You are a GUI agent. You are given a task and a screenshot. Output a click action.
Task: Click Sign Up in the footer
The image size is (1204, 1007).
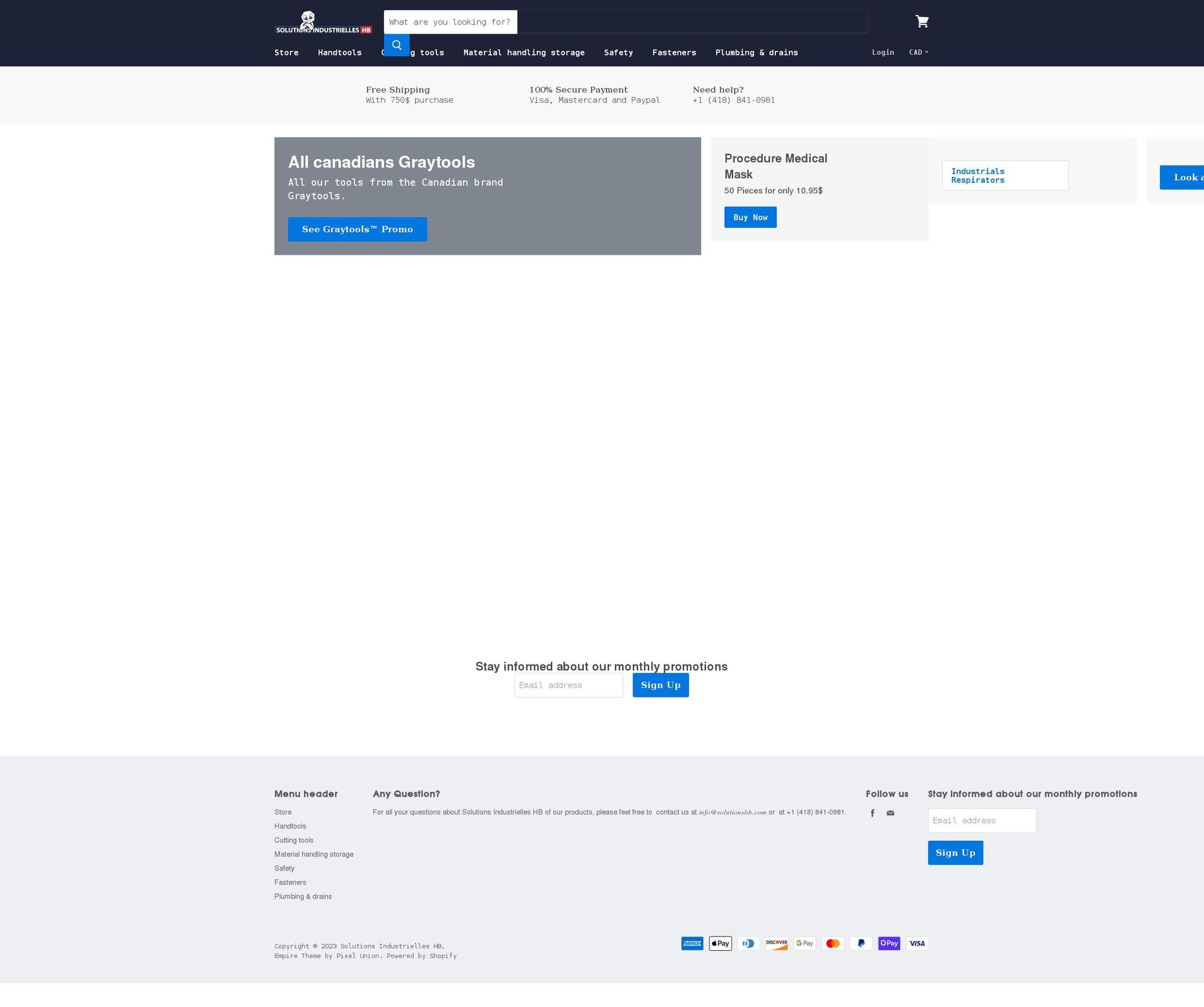click(955, 853)
